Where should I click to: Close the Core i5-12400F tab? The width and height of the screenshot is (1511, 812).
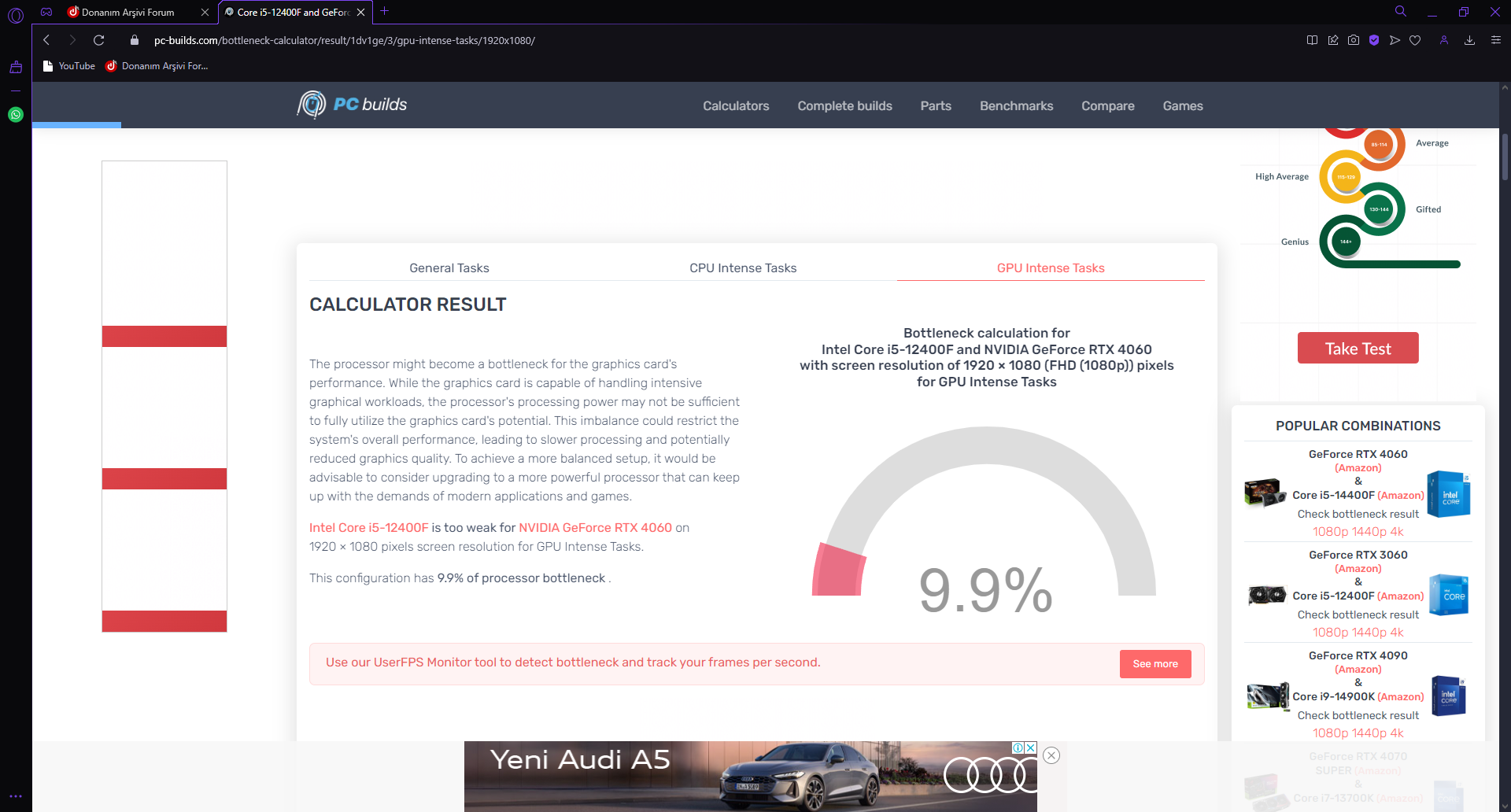coord(360,13)
